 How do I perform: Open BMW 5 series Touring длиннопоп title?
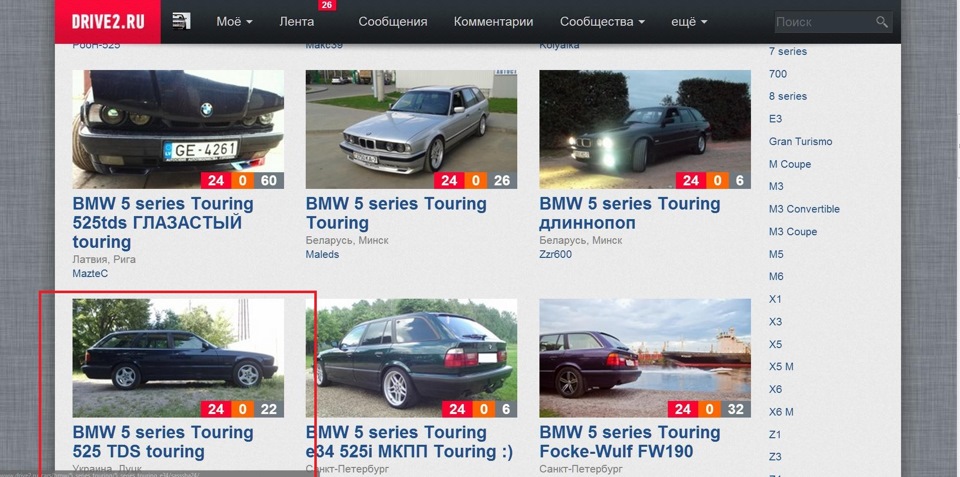point(629,213)
